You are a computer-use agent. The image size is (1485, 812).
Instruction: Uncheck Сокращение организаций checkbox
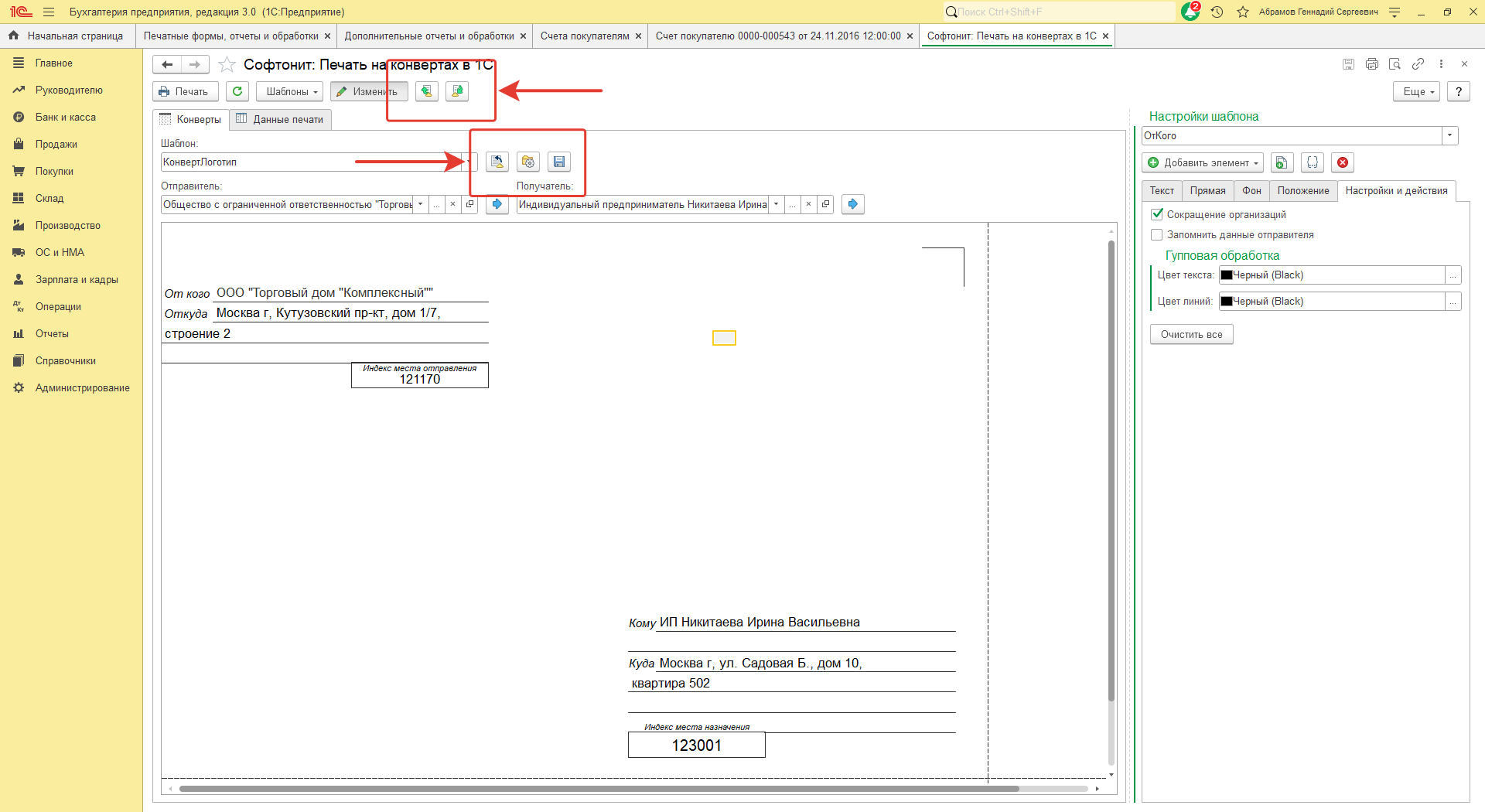point(1157,214)
